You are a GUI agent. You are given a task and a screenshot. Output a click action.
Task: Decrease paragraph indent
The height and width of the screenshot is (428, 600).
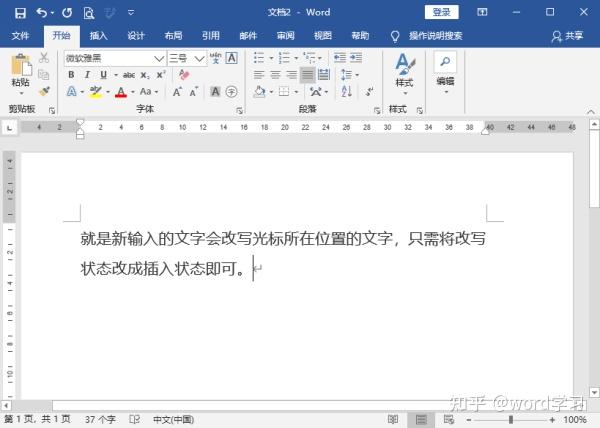340,58
